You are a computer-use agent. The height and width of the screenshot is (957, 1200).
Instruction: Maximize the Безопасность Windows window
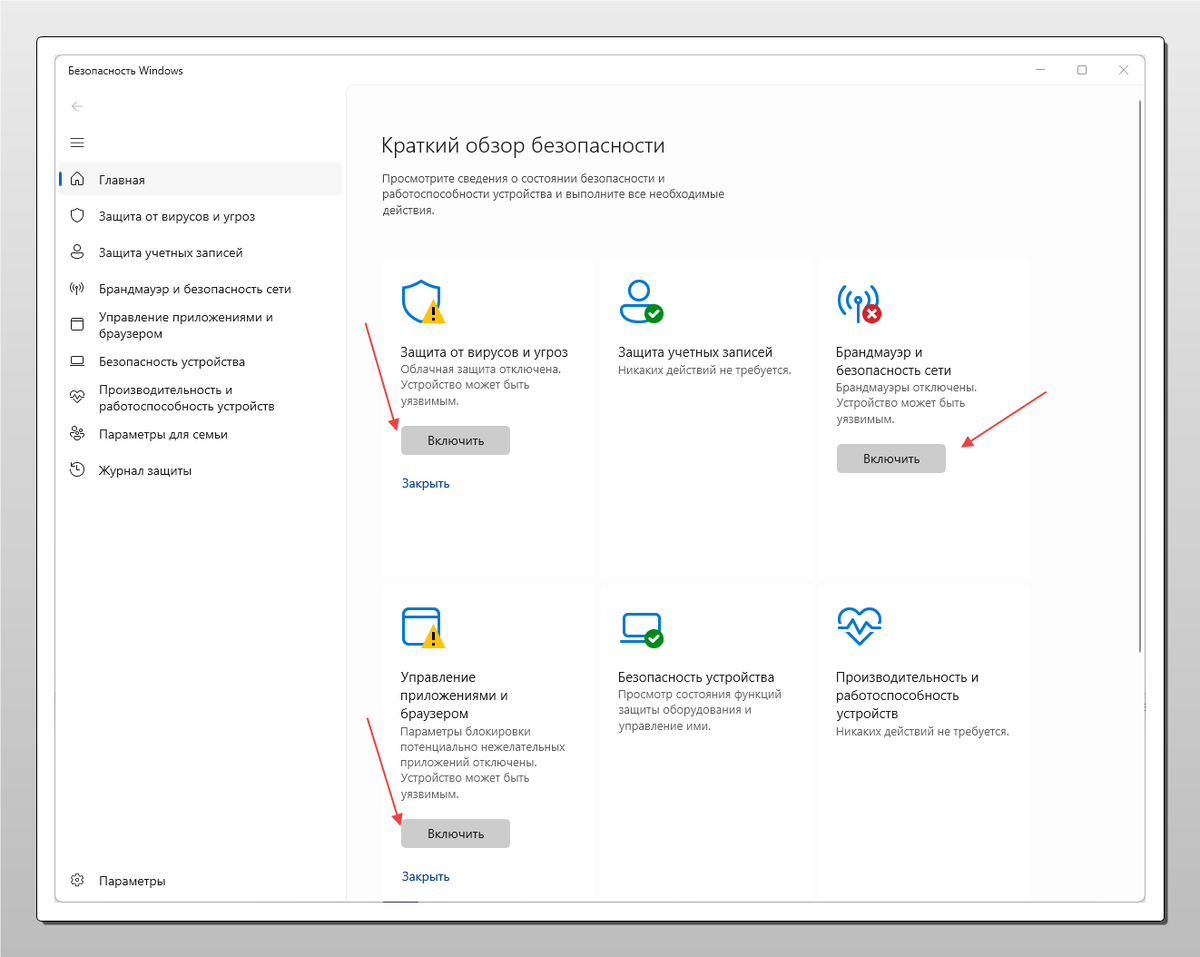[1082, 70]
